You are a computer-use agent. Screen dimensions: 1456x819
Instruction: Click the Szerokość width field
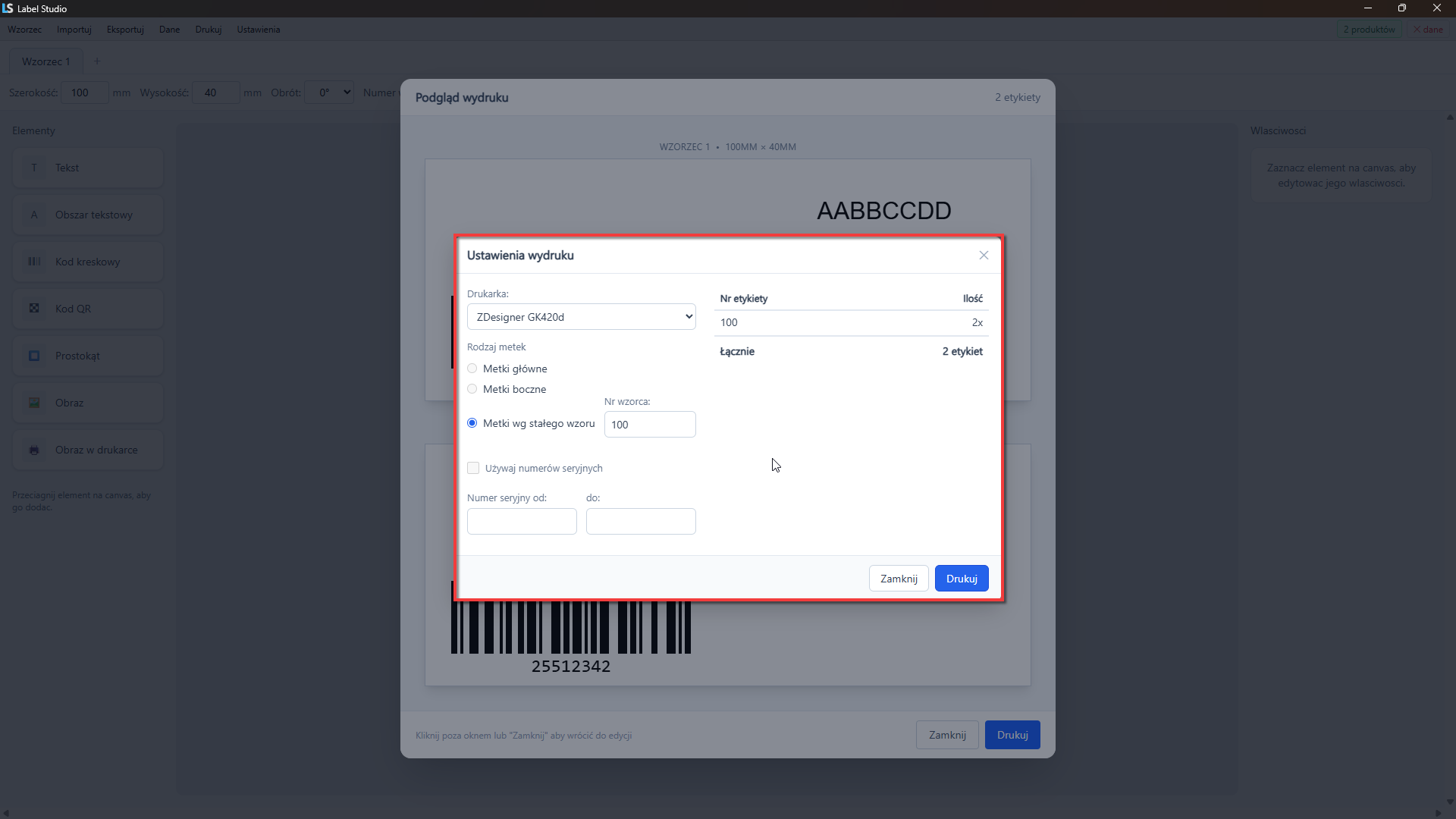84,93
